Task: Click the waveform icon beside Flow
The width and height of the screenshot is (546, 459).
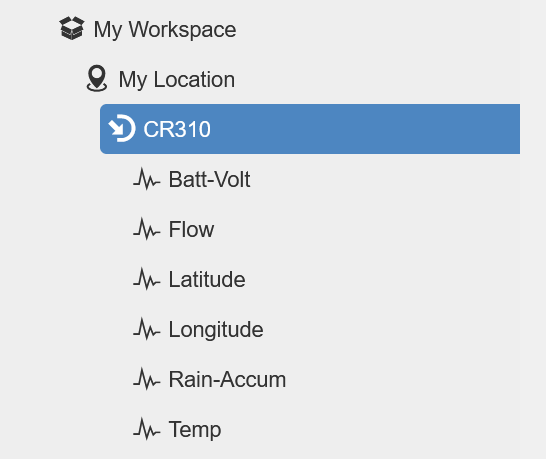Action: pos(147,229)
